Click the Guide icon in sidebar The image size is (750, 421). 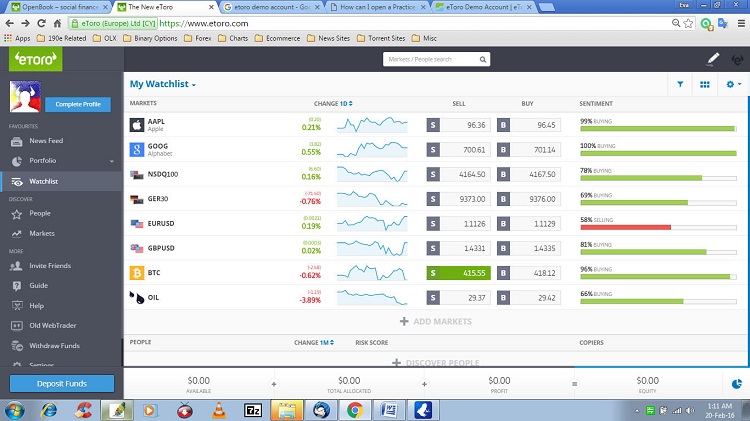tap(17, 286)
